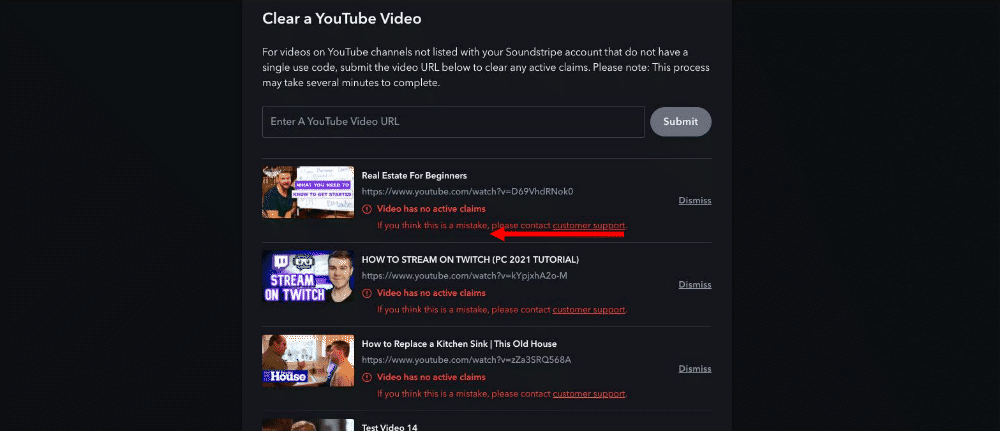
Task: Open the Stream on Twitch thumbnail
Action: click(308, 276)
